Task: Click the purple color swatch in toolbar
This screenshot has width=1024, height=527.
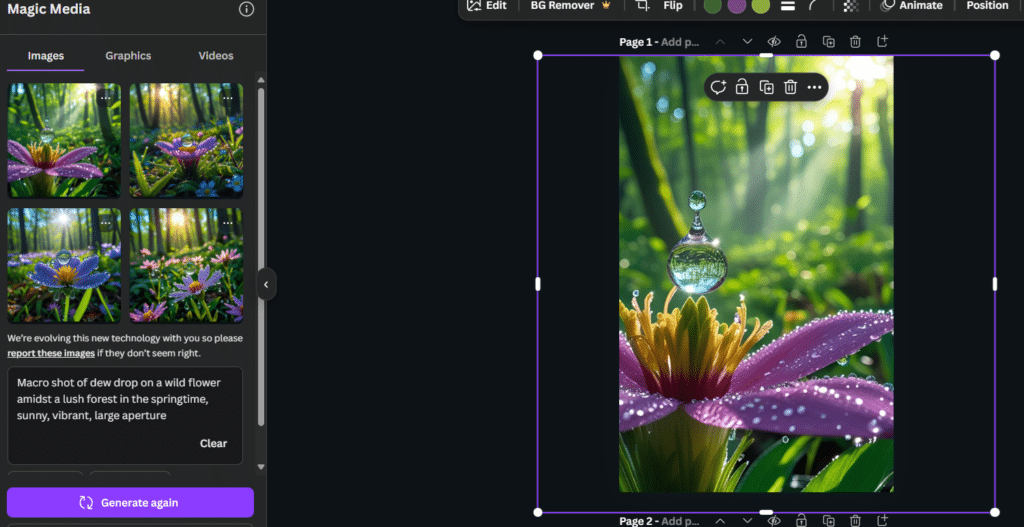Action: 736,6
